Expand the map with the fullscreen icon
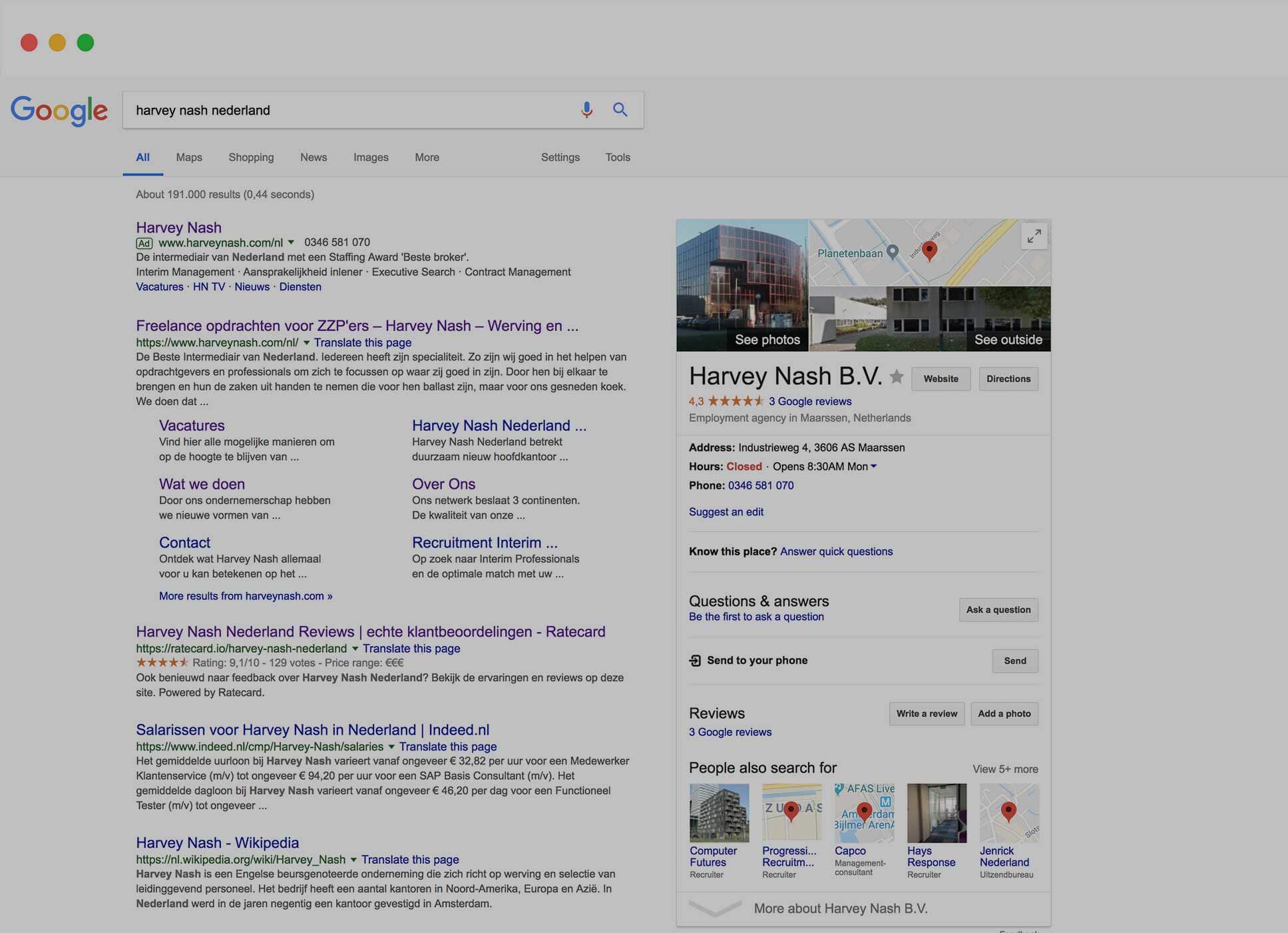The width and height of the screenshot is (1288, 933). [1034, 236]
